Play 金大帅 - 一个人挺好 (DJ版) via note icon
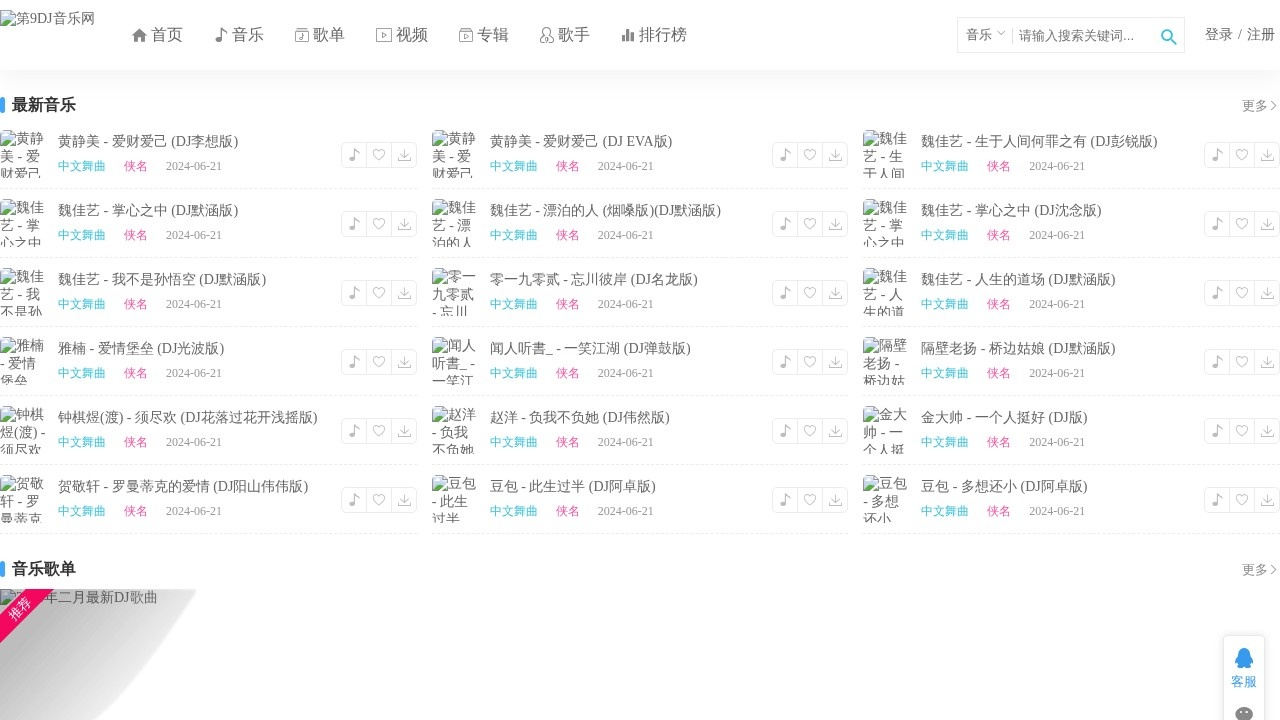1280x720 pixels. (1217, 431)
